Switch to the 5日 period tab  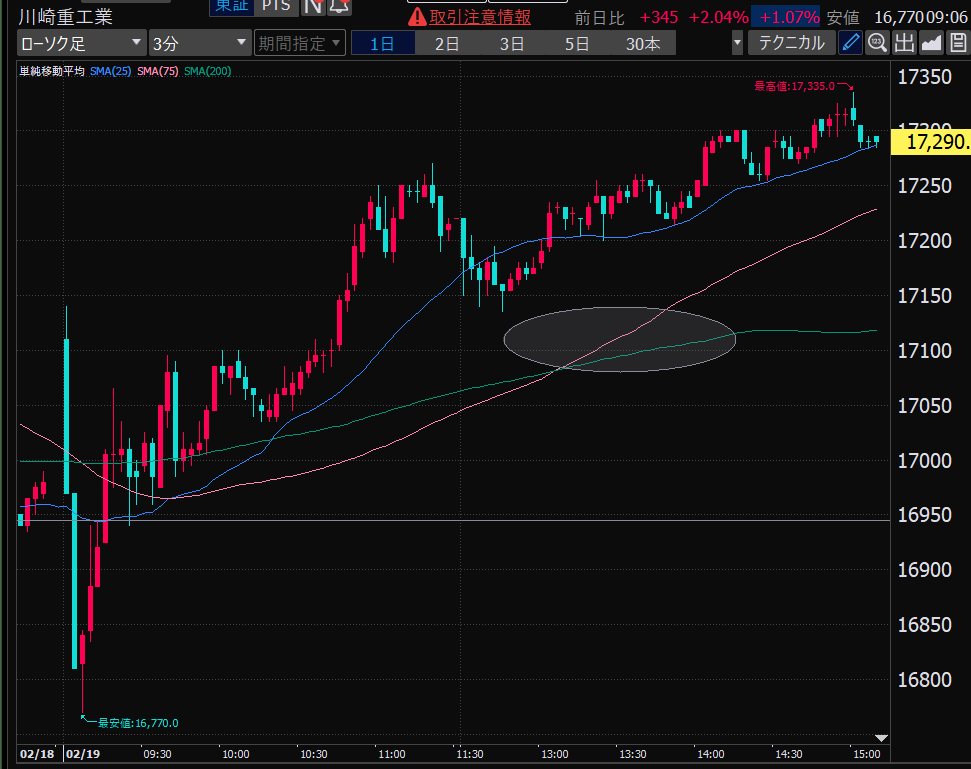click(577, 43)
